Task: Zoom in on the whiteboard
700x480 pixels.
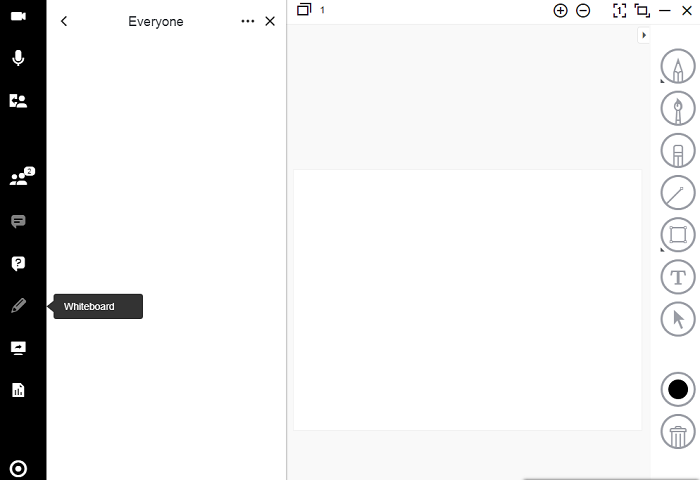Action: coord(560,10)
